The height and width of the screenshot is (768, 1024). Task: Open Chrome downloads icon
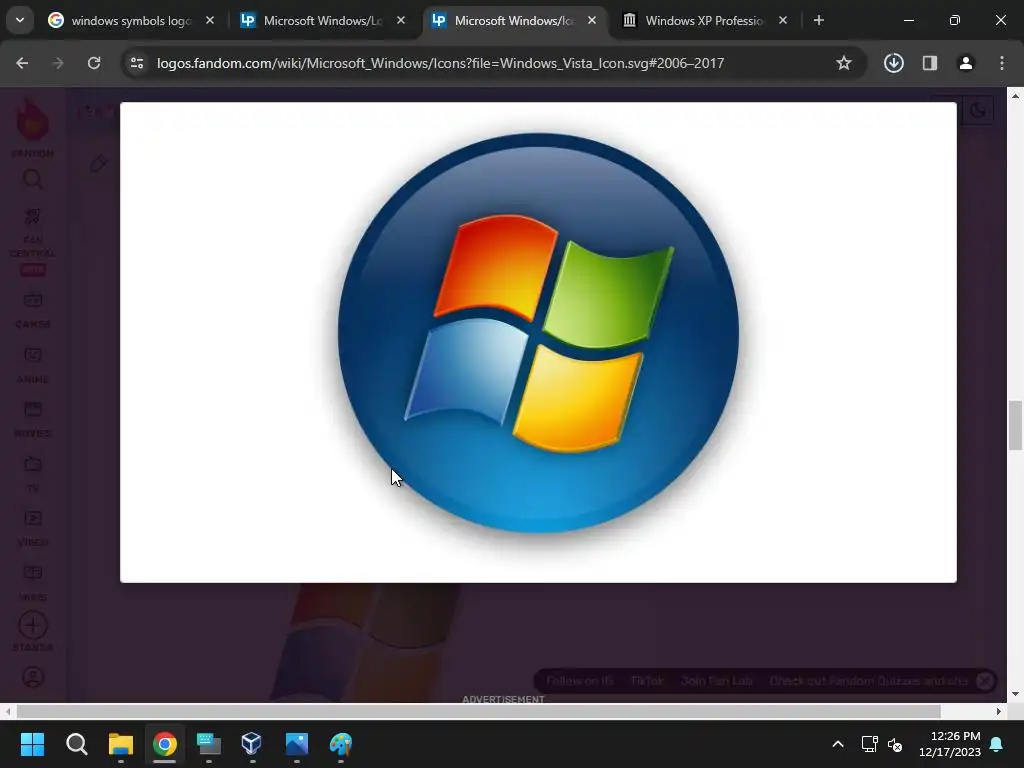(x=893, y=63)
